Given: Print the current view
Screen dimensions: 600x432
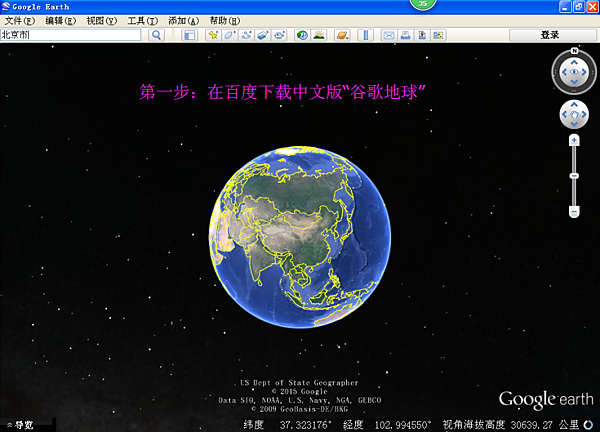Looking at the screenshot, I should (x=405, y=35).
